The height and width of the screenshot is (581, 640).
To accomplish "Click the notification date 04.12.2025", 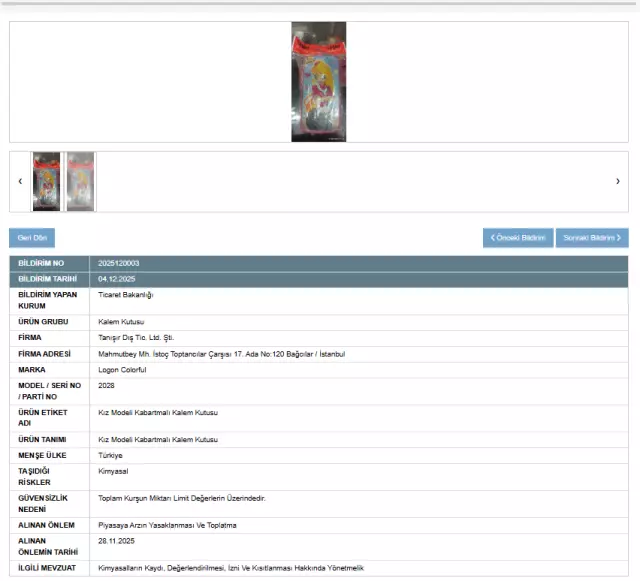I will [x=116, y=279].
